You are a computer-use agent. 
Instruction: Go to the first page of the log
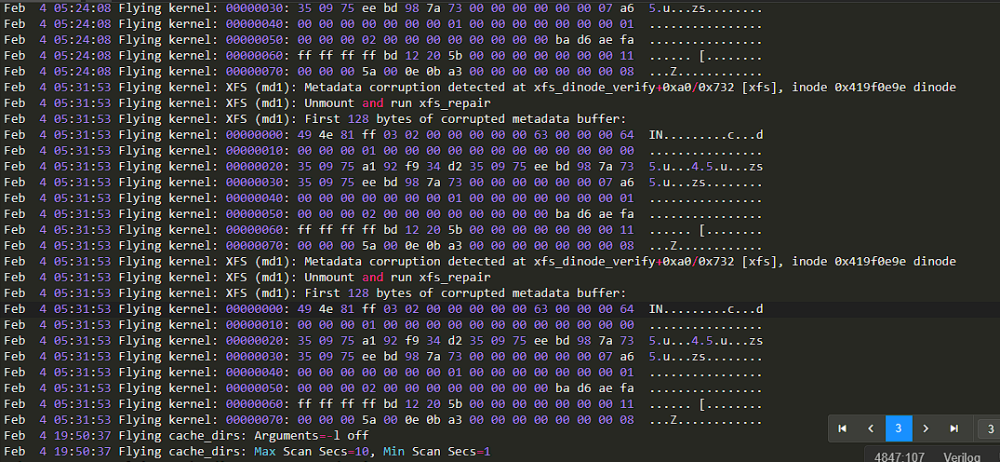pyautogui.click(x=842, y=429)
